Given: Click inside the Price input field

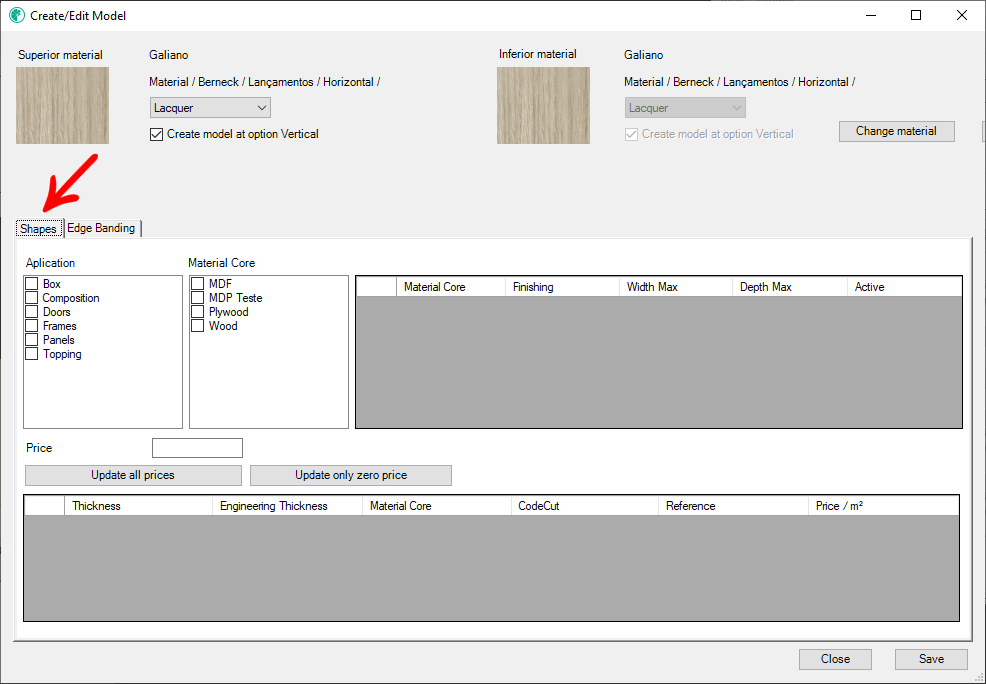Looking at the screenshot, I should pyautogui.click(x=197, y=448).
